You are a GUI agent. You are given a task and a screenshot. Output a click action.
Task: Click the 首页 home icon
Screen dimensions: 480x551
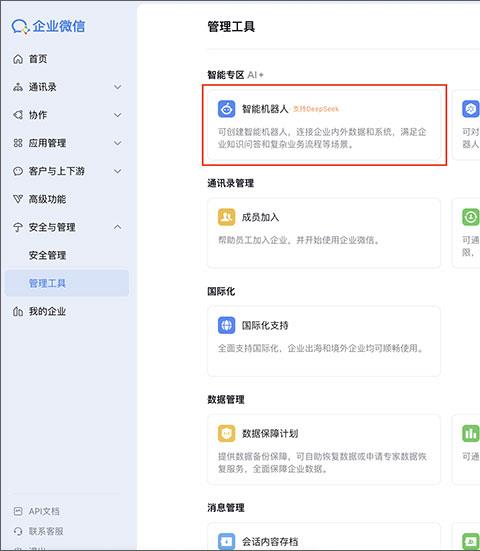pos(18,59)
